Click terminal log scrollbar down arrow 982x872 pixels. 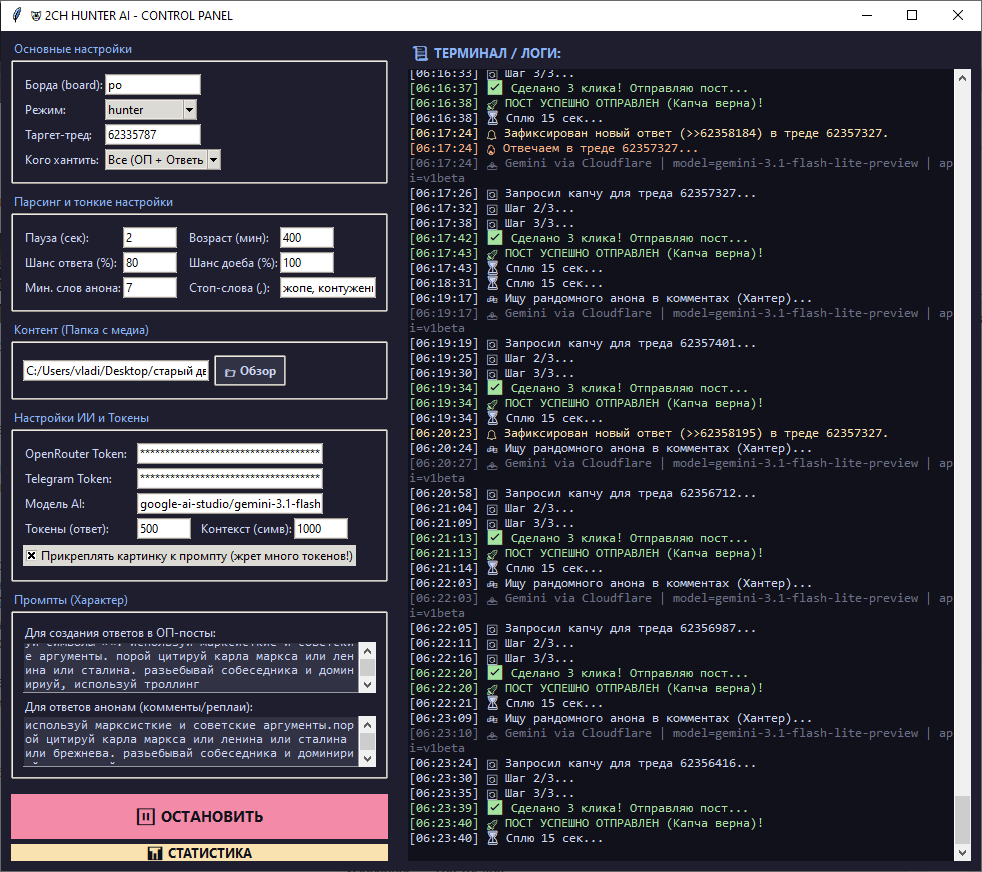tap(962, 852)
